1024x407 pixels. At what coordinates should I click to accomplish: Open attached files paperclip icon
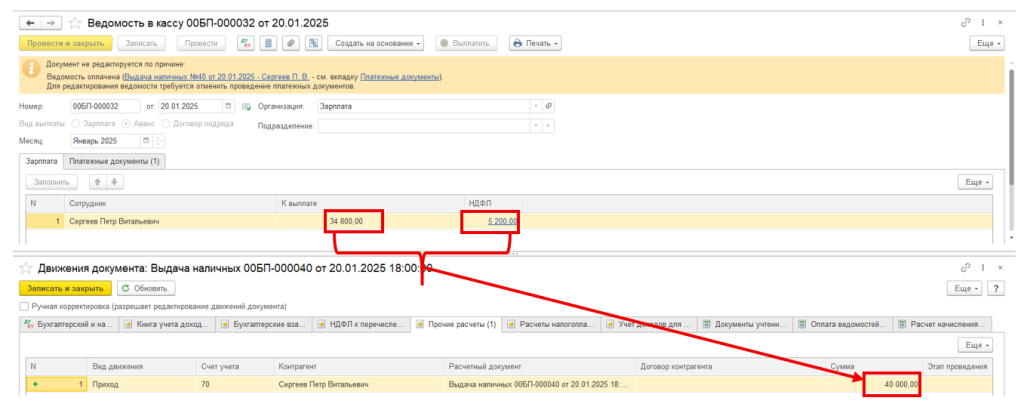pos(291,44)
